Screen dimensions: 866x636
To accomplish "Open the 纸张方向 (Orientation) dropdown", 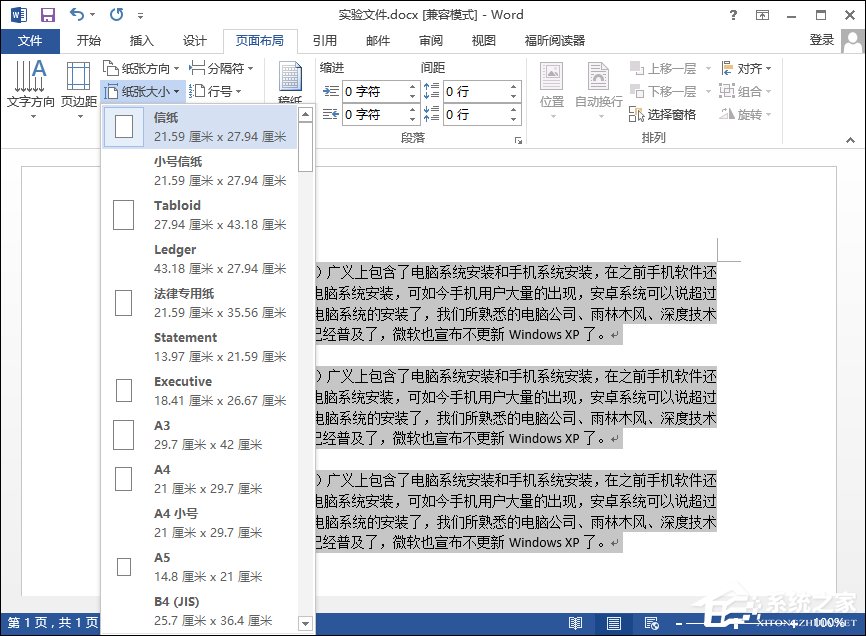I will 143,68.
